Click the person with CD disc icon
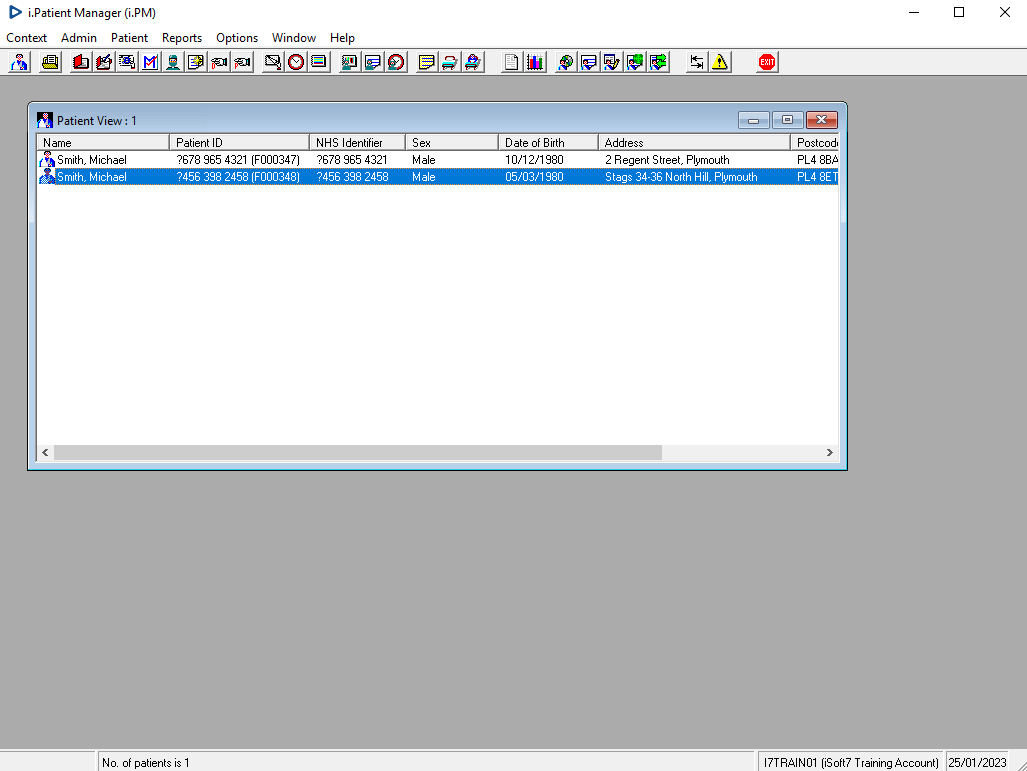The width and height of the screenshot is (1027, 771). pos(565,62)
